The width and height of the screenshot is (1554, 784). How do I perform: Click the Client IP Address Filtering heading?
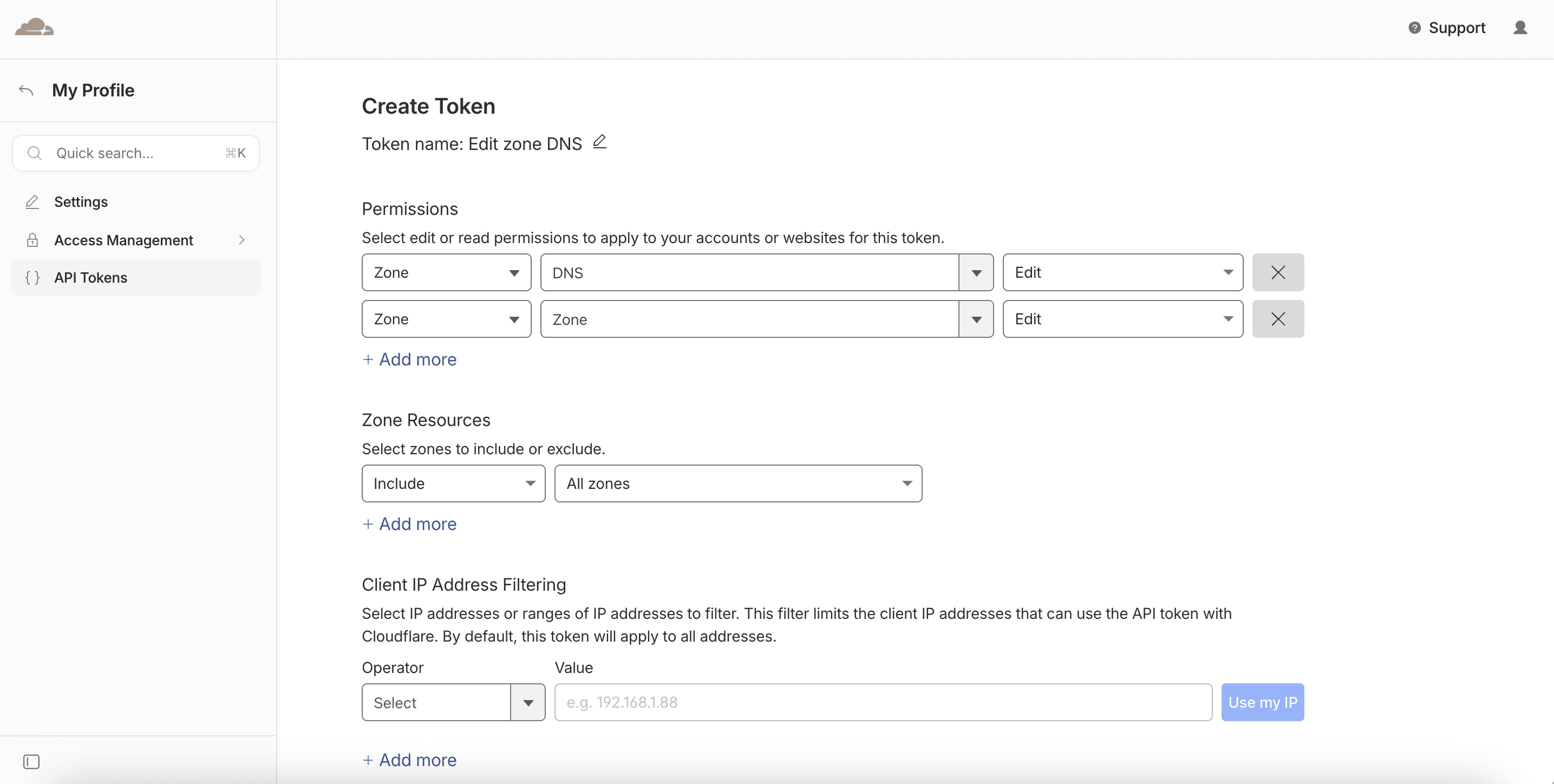pos(464,585)
